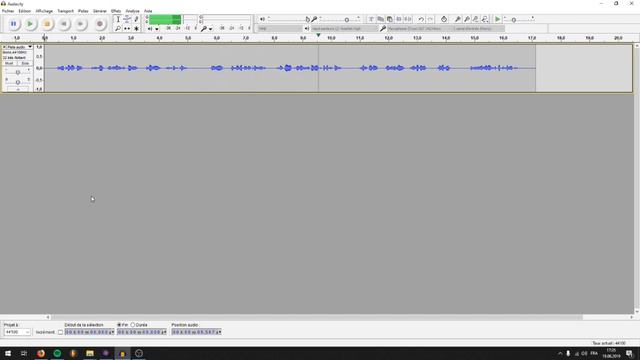This screenshot has width=640, height=360.
Task: Click the selection start time field
Action: coord(89,332)
